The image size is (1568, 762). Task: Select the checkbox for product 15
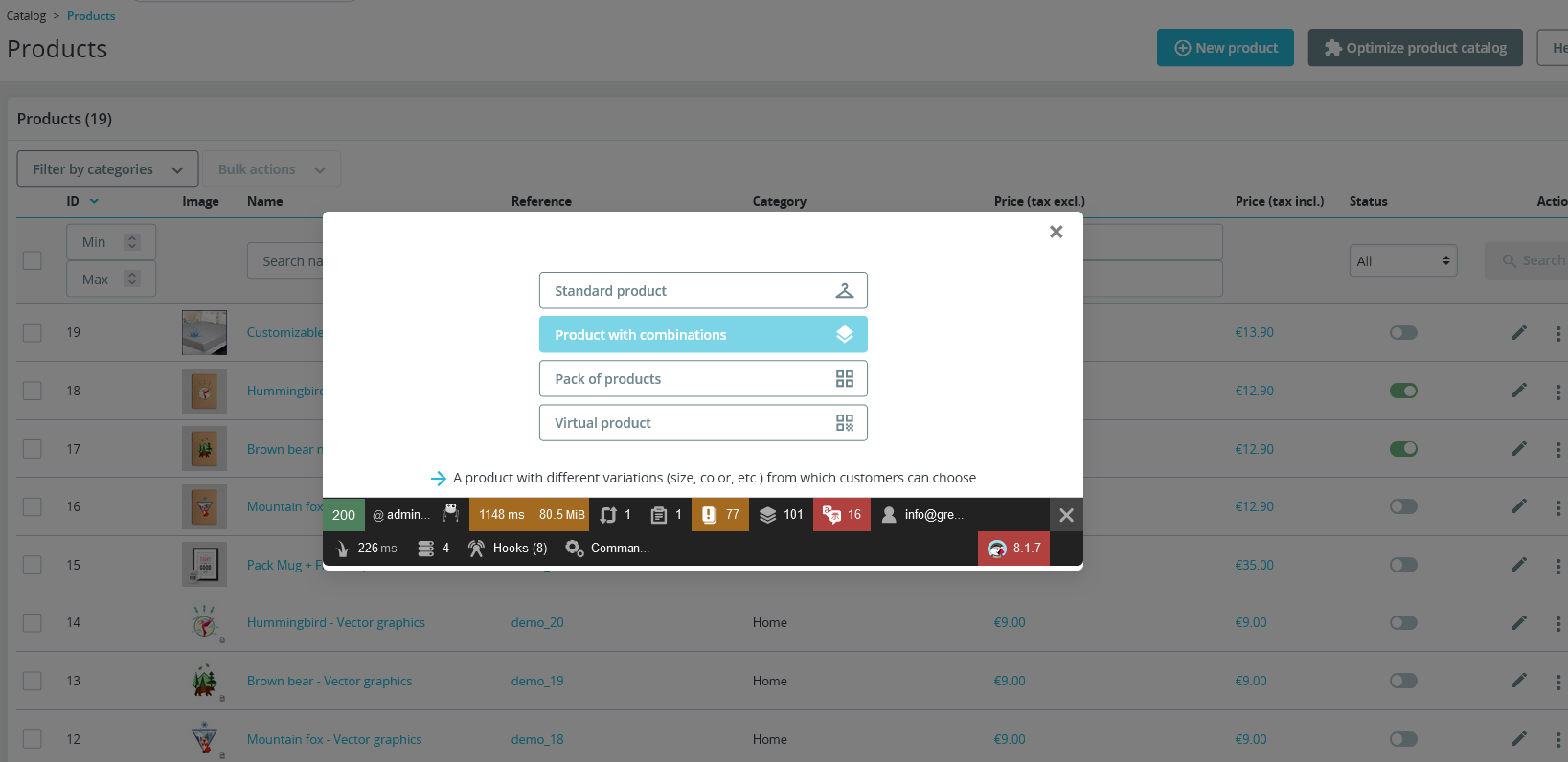pos(33,565)
